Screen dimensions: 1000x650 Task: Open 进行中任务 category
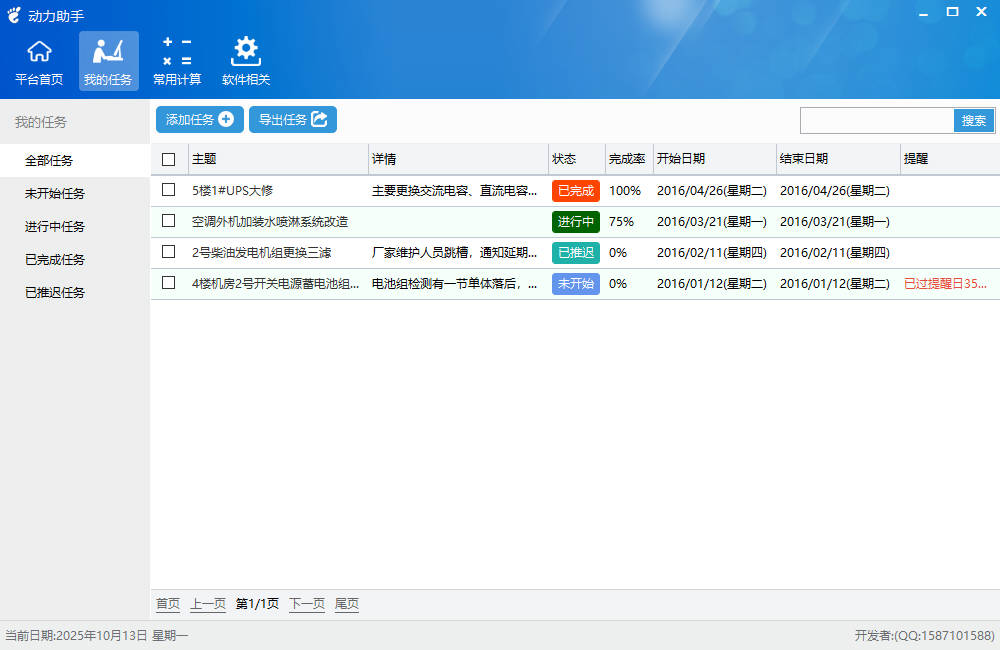click(x=55, y=227)
